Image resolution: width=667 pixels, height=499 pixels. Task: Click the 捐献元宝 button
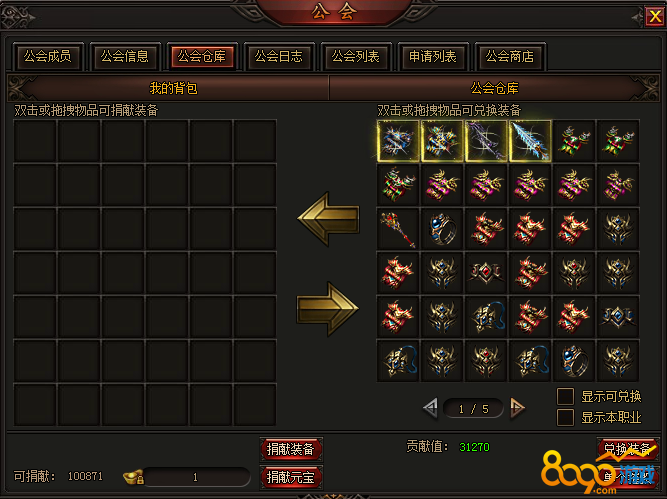click(291, 477)
